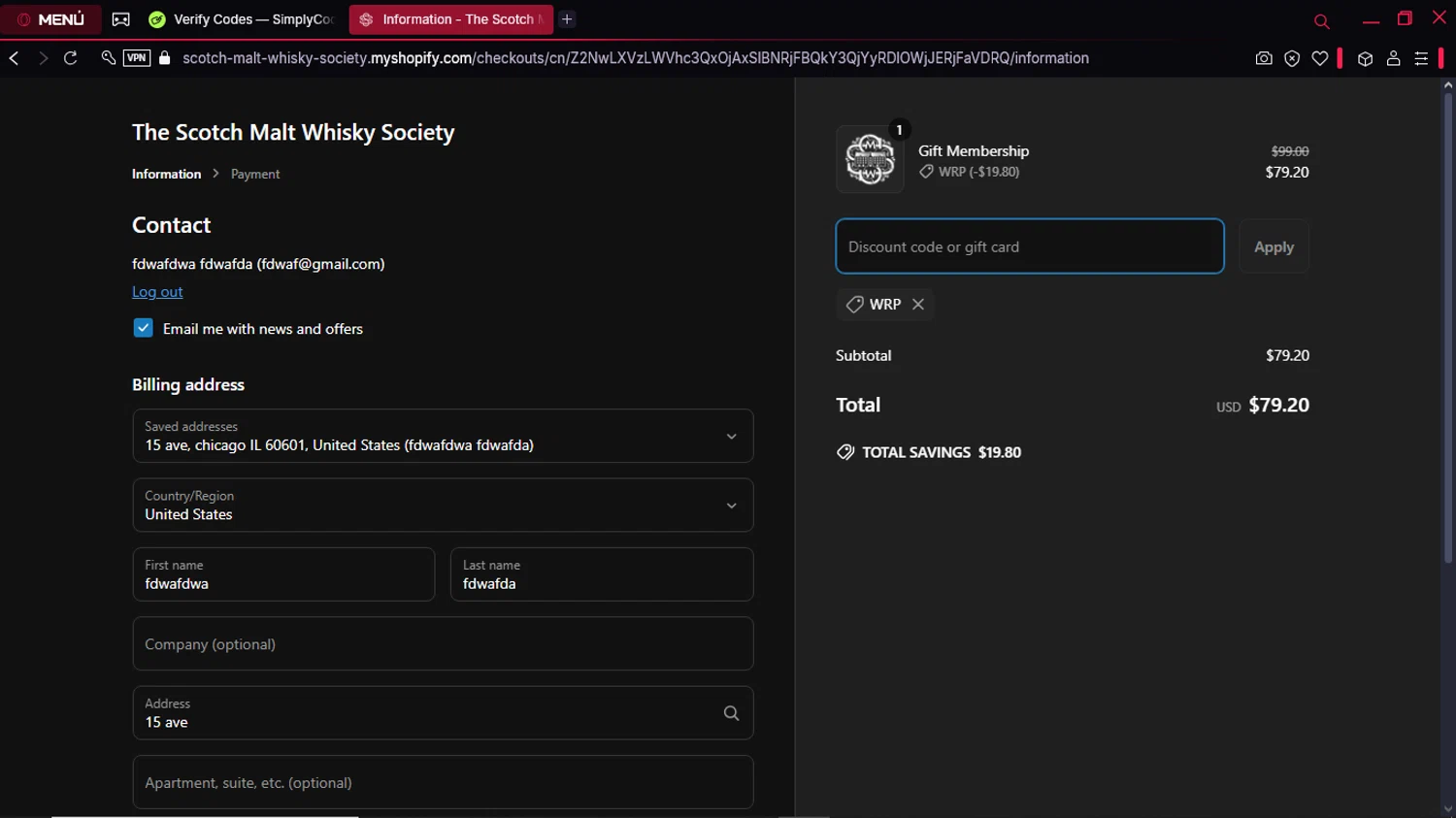1456x818 pixels.
Task: Open the tab islands workspace icon
Action: tap(120, 19)
